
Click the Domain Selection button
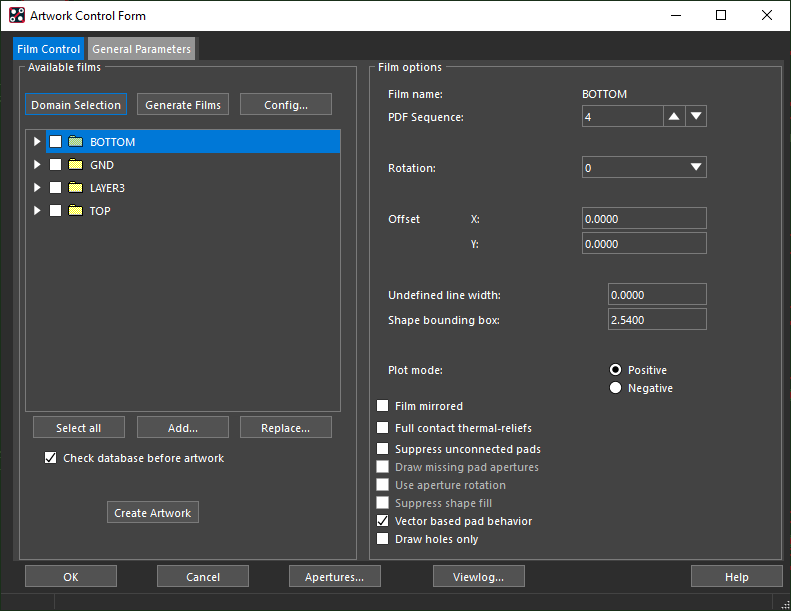pos(76,104)
